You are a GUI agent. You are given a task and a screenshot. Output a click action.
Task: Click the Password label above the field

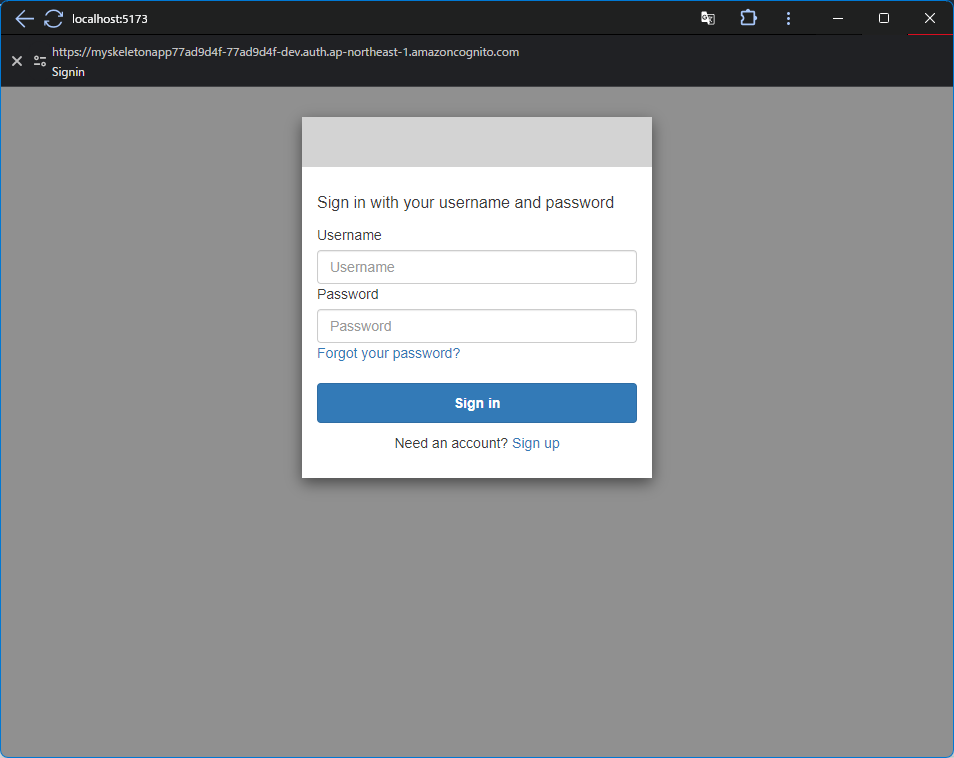click(x=348, y=294)
